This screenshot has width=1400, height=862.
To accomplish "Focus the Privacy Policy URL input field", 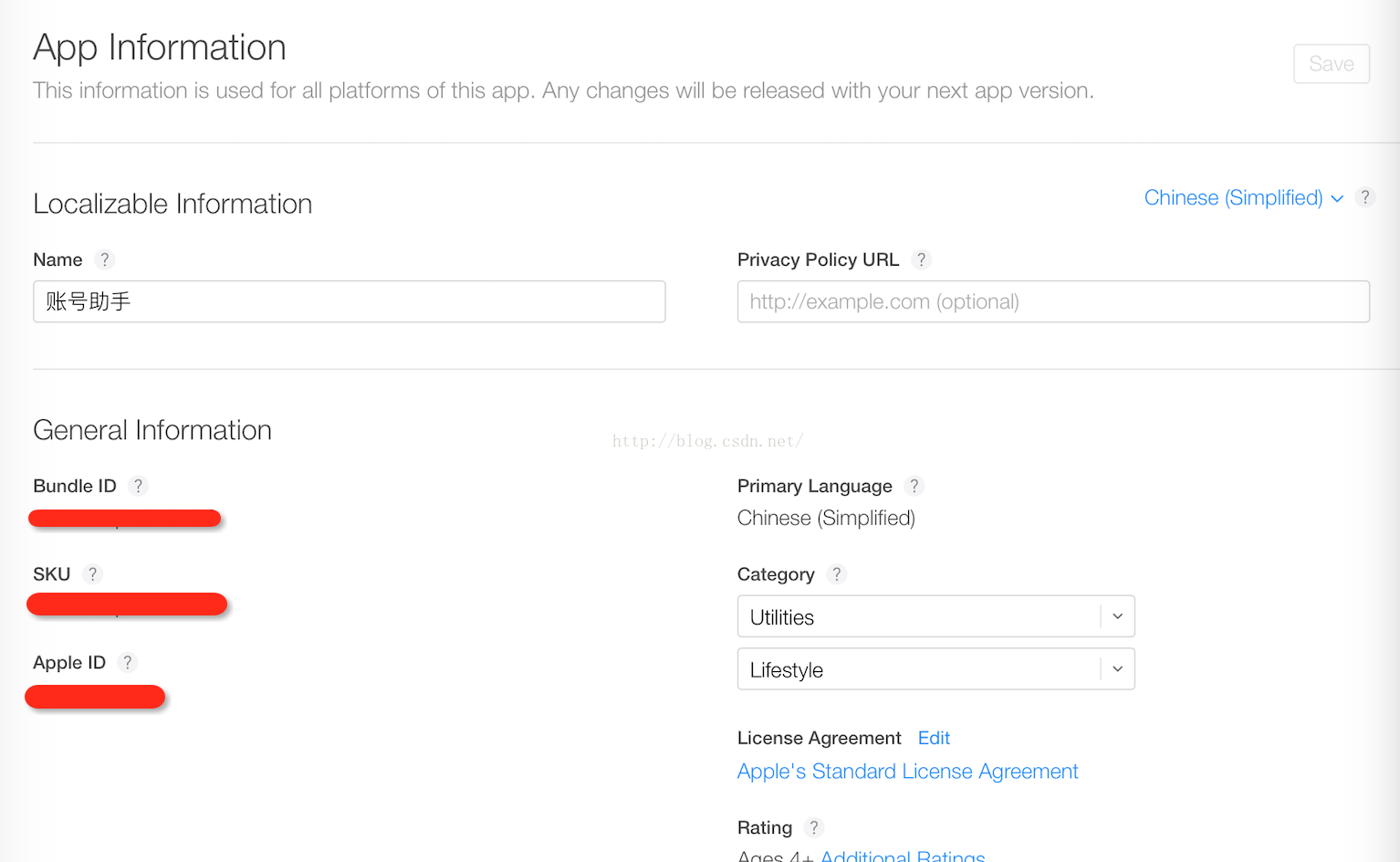I will pyautogui.click(x=1053, y=301).
